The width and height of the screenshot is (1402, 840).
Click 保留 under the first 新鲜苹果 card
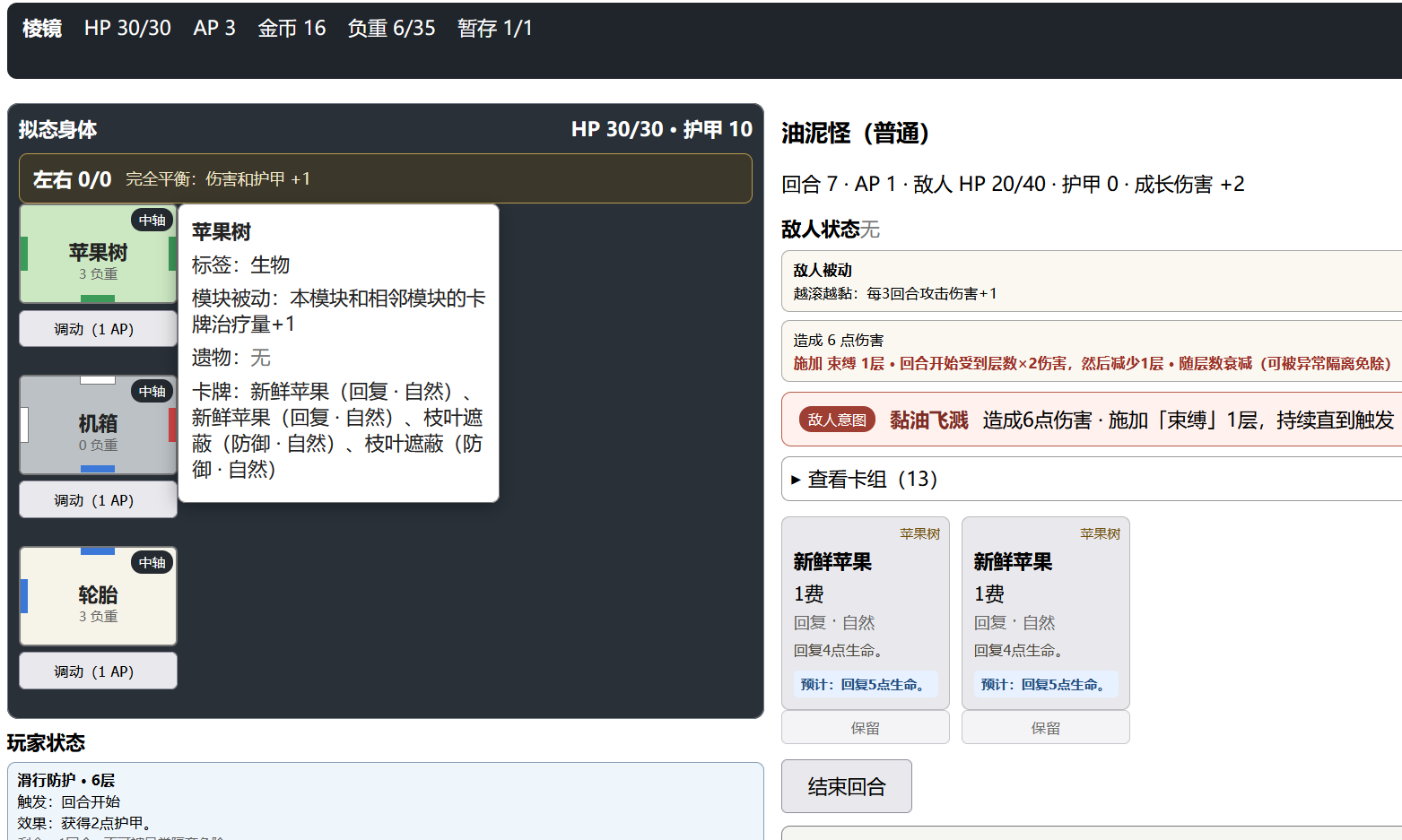click(x=866, y=728)
